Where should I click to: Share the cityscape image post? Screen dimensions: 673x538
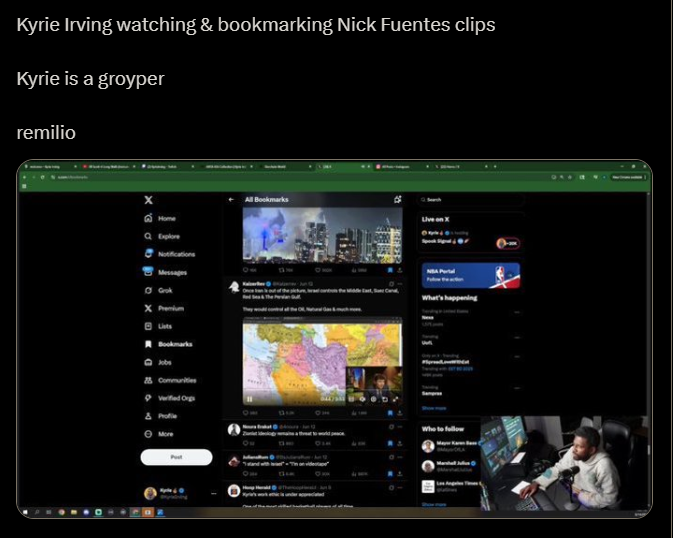point(400,270)
